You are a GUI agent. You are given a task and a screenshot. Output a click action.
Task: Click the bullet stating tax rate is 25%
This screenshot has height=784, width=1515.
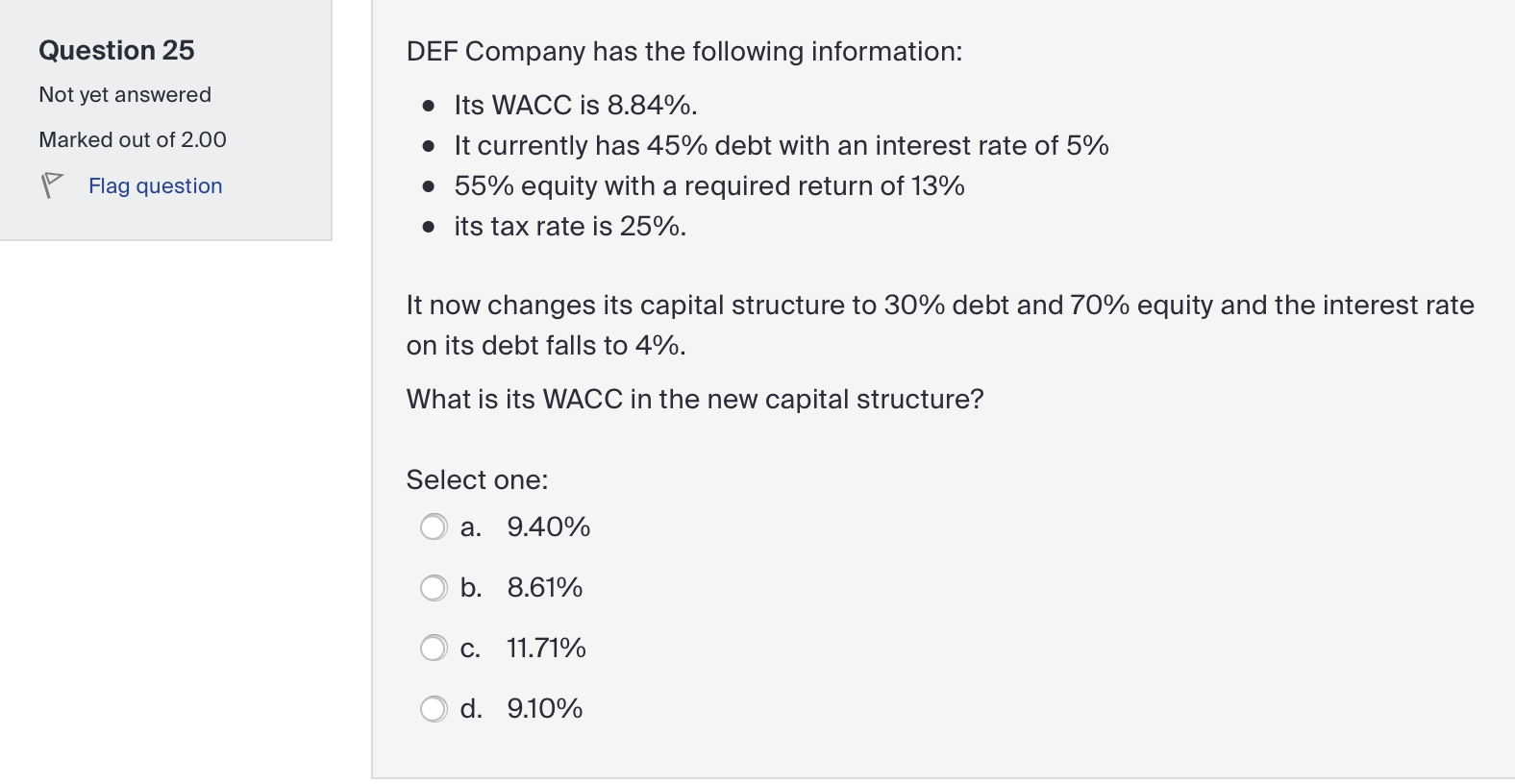[569, 227]
